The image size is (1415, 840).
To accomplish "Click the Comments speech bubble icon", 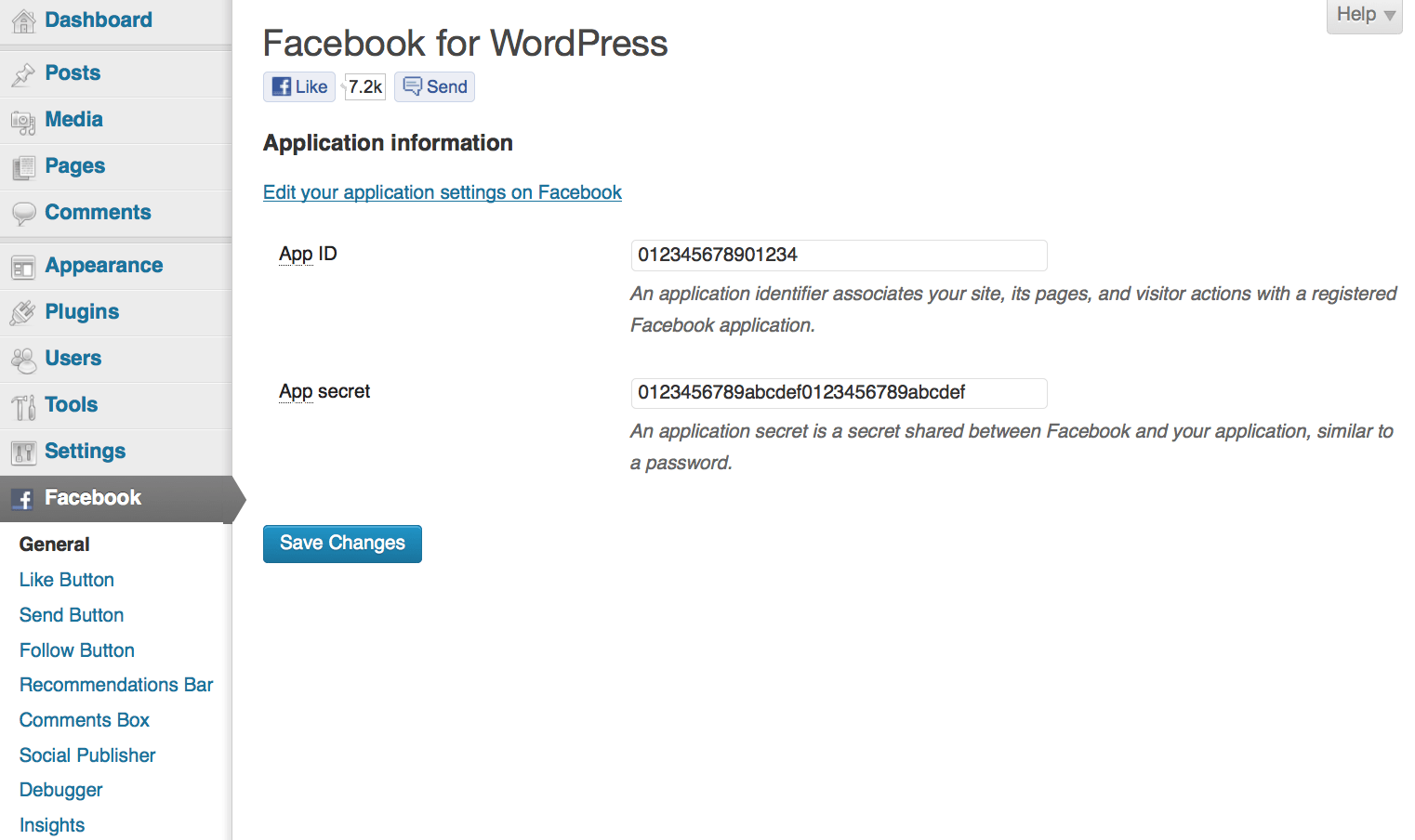I will [x=23, y=214].
